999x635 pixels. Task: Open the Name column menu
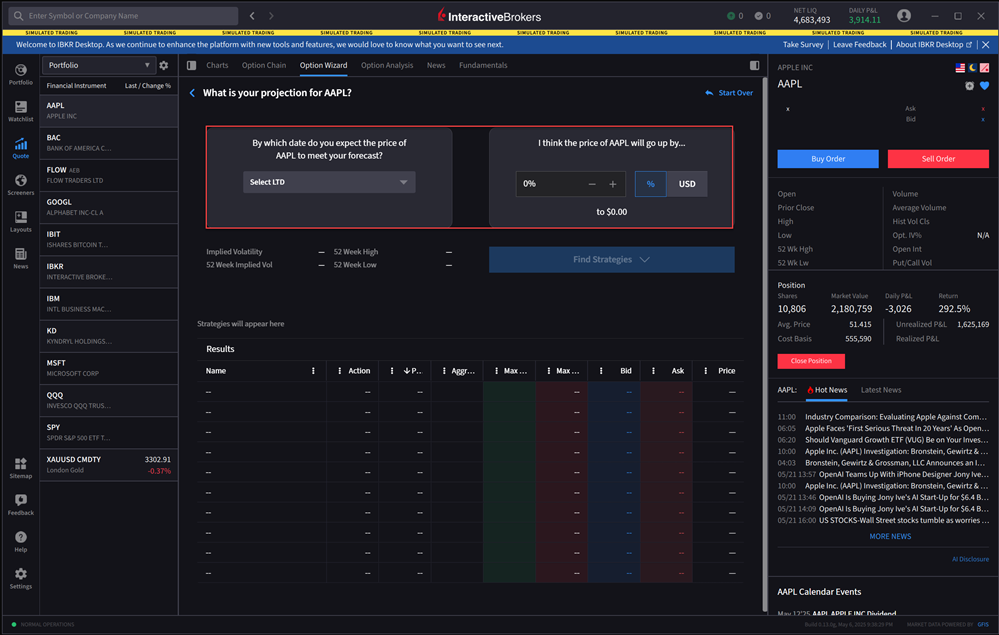313,371
